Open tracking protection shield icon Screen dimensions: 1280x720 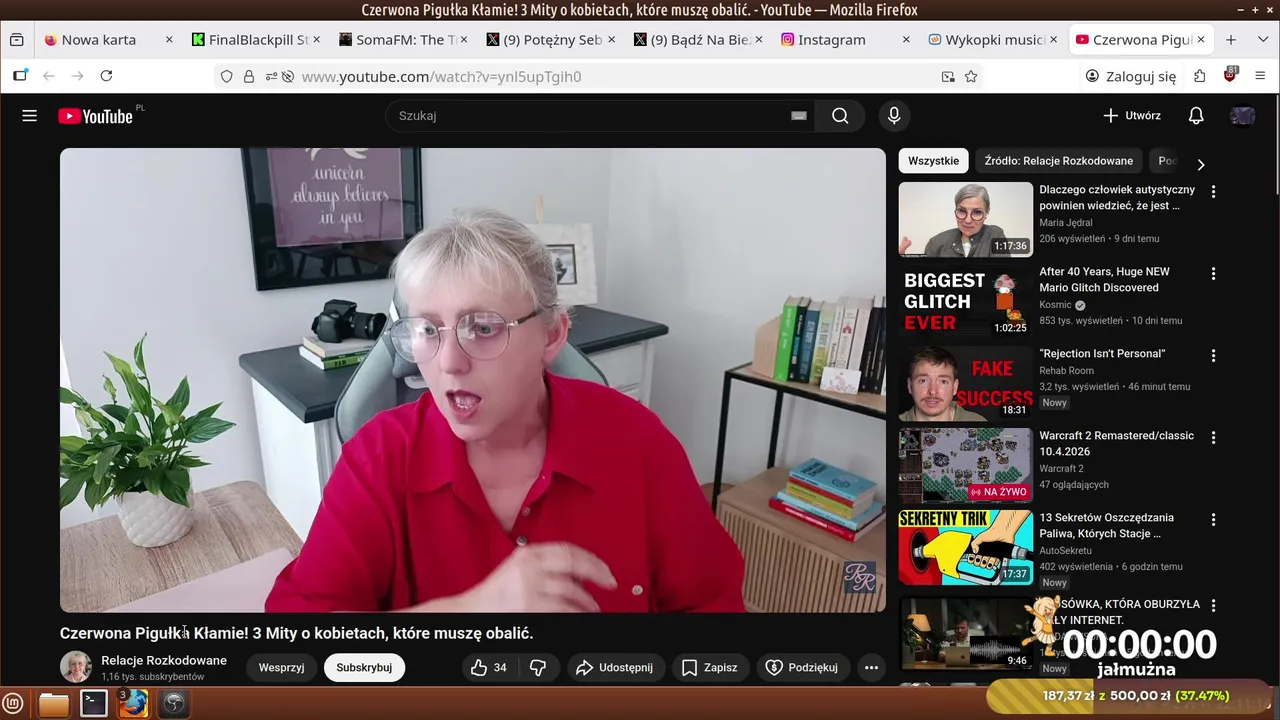(x=227, y=76)
